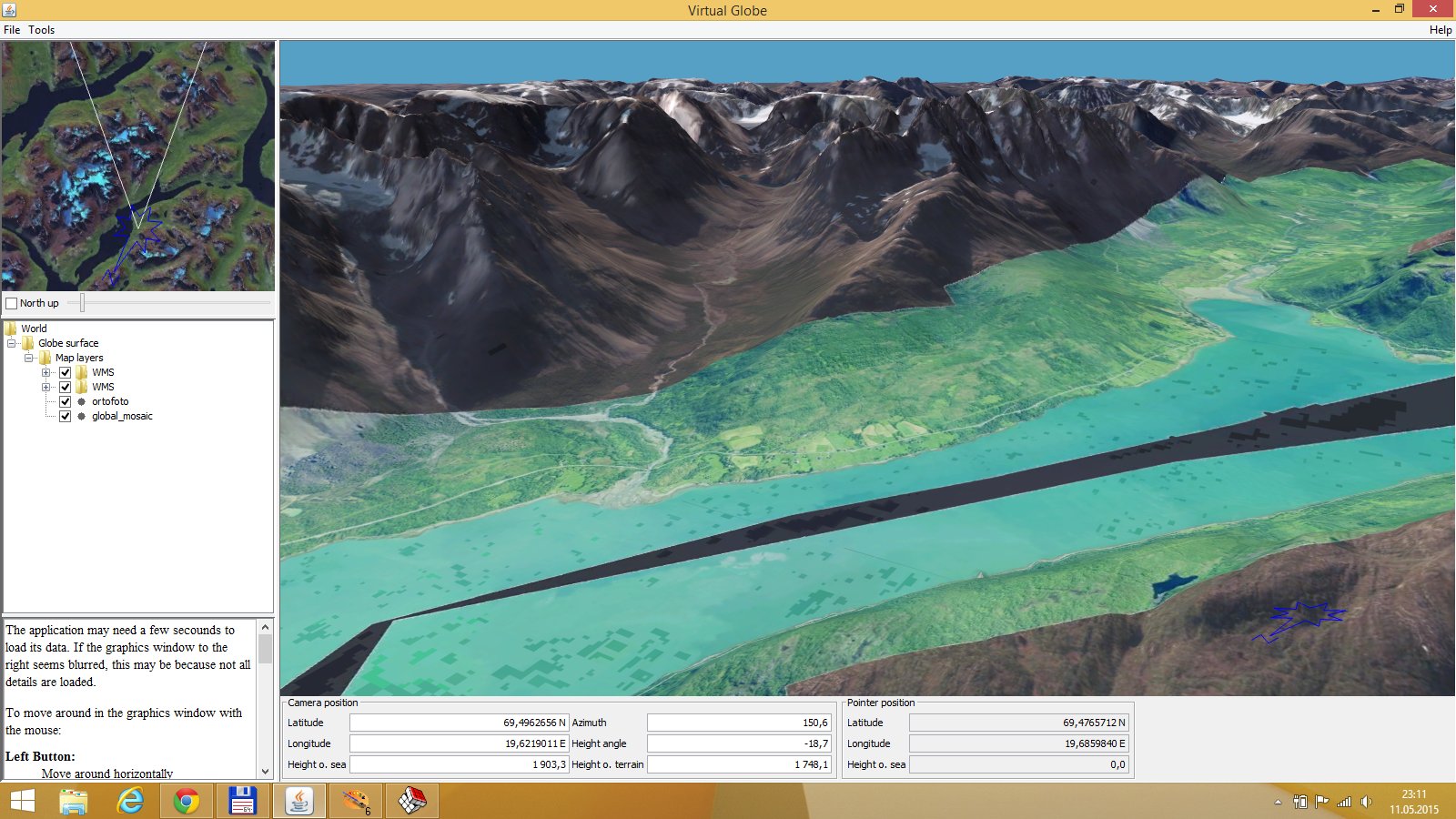Open Internet Explorer from taskbar
The image size is (1456, 819).
click(130, 801)
